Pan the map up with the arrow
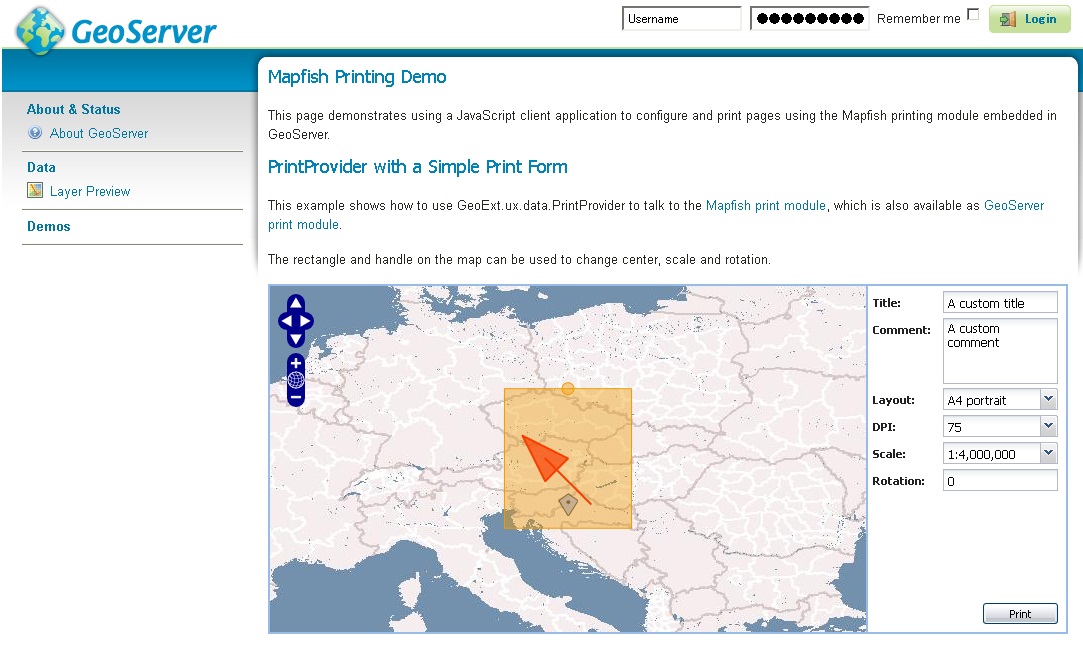Screen dimensions: 1083x648 (296, 304)
